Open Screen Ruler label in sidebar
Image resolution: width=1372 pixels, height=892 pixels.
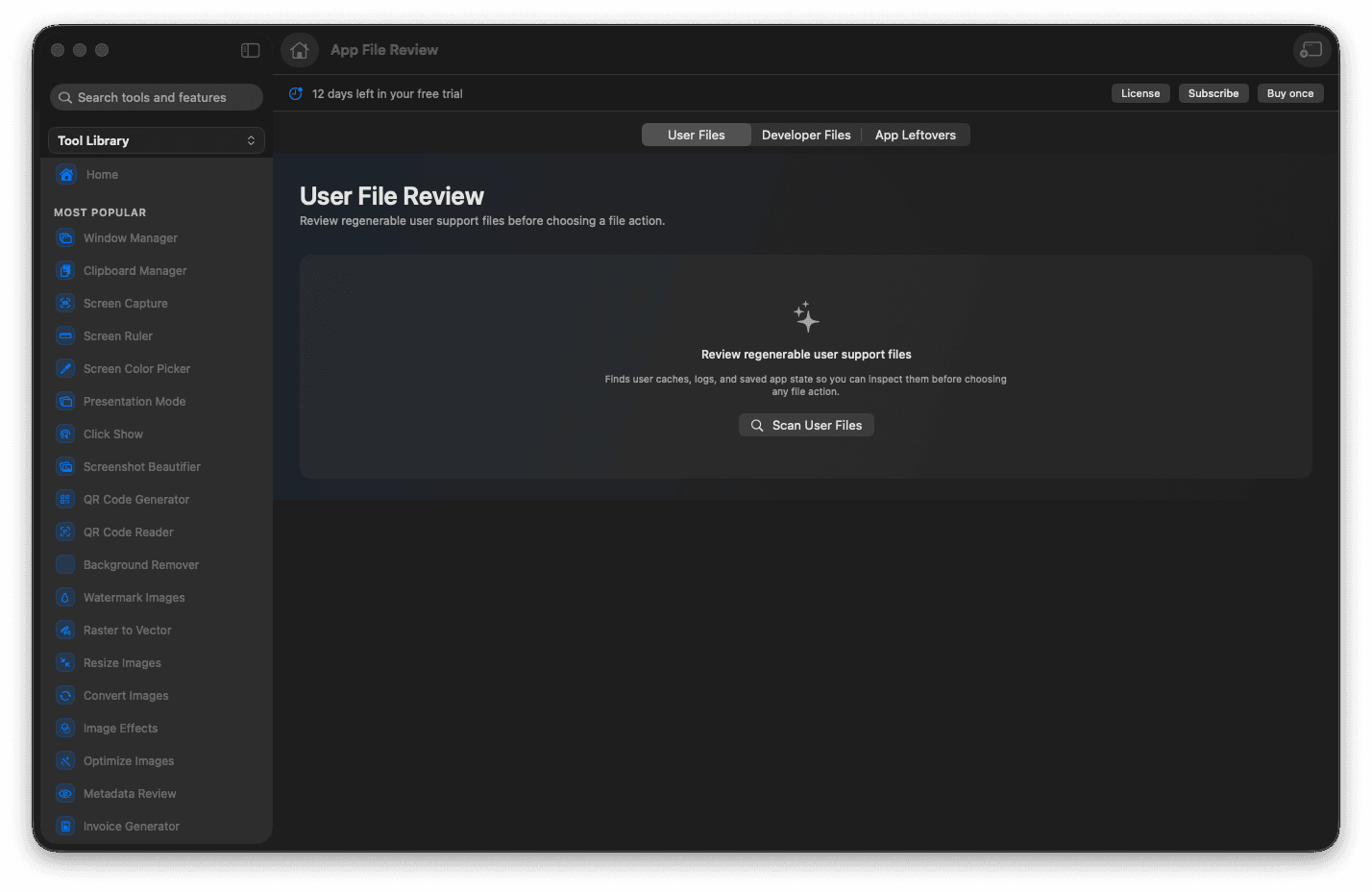118,336
